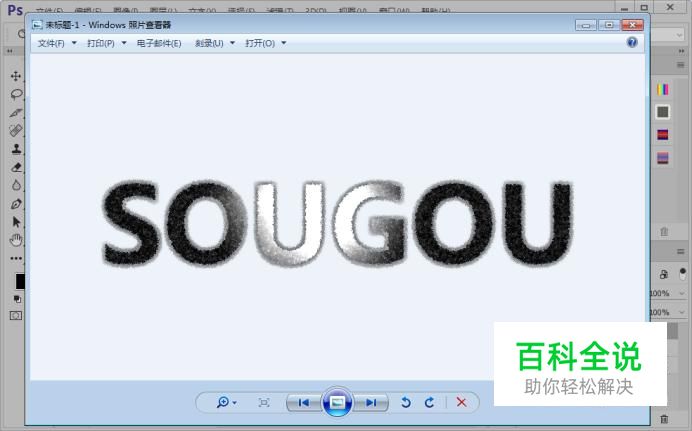Open the 打印(P) menu in photo viewer

(101, 43)
